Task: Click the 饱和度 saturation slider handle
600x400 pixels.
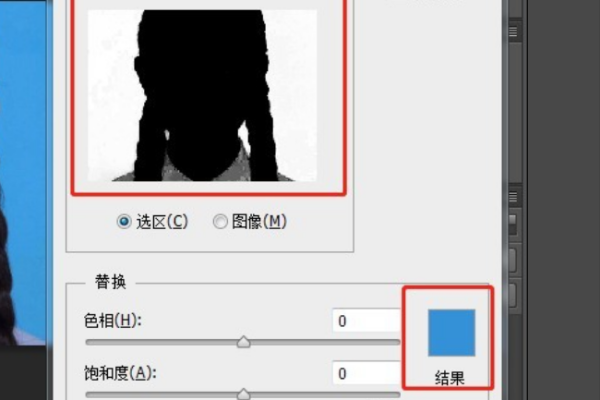Action: (x=243, y=394)
